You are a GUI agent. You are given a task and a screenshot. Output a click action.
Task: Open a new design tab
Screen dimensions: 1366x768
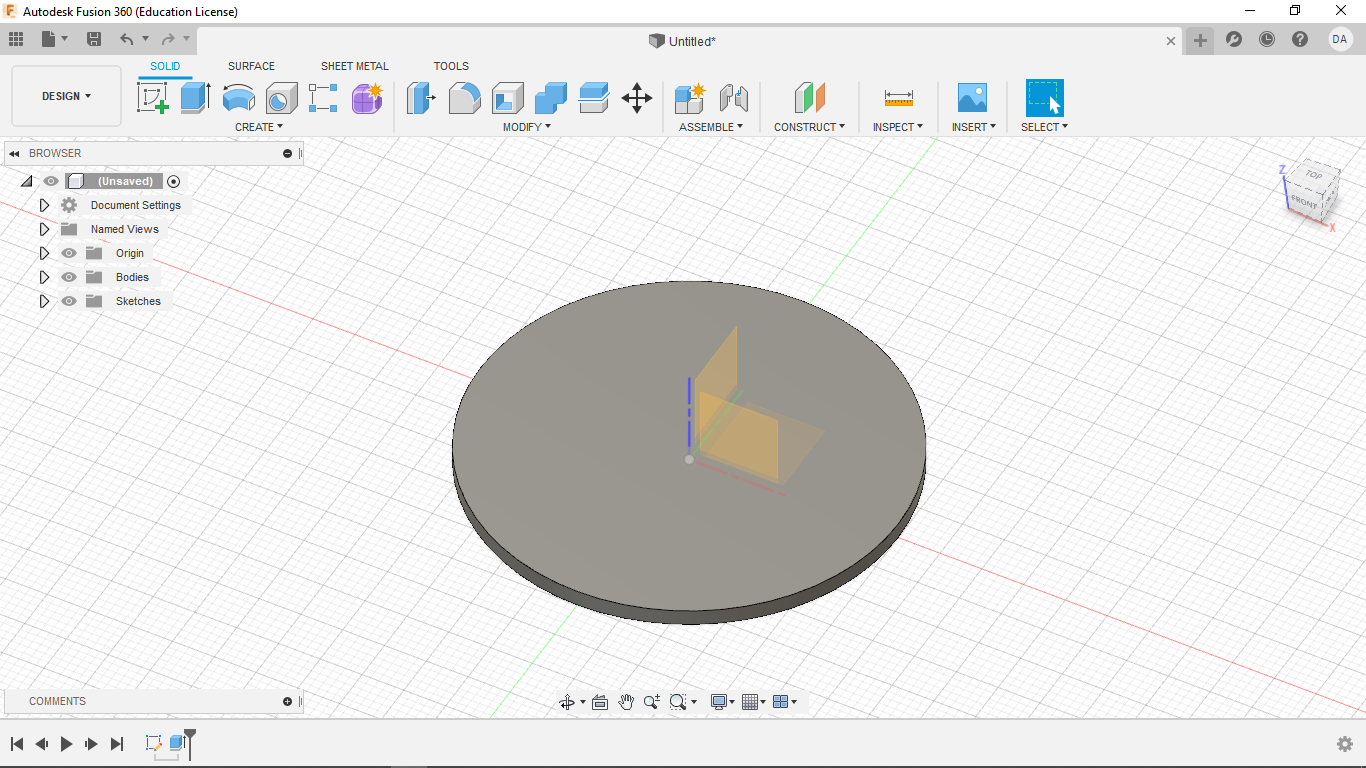[x=1200, y=40]
